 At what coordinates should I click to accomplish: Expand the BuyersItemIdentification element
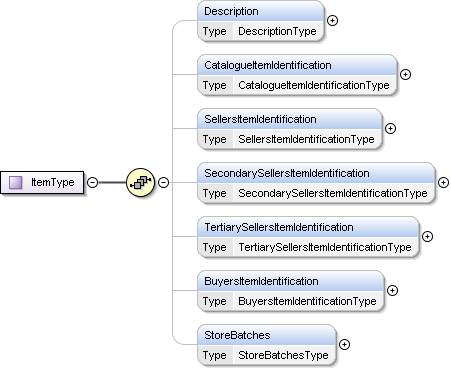[x=392, y=291]
